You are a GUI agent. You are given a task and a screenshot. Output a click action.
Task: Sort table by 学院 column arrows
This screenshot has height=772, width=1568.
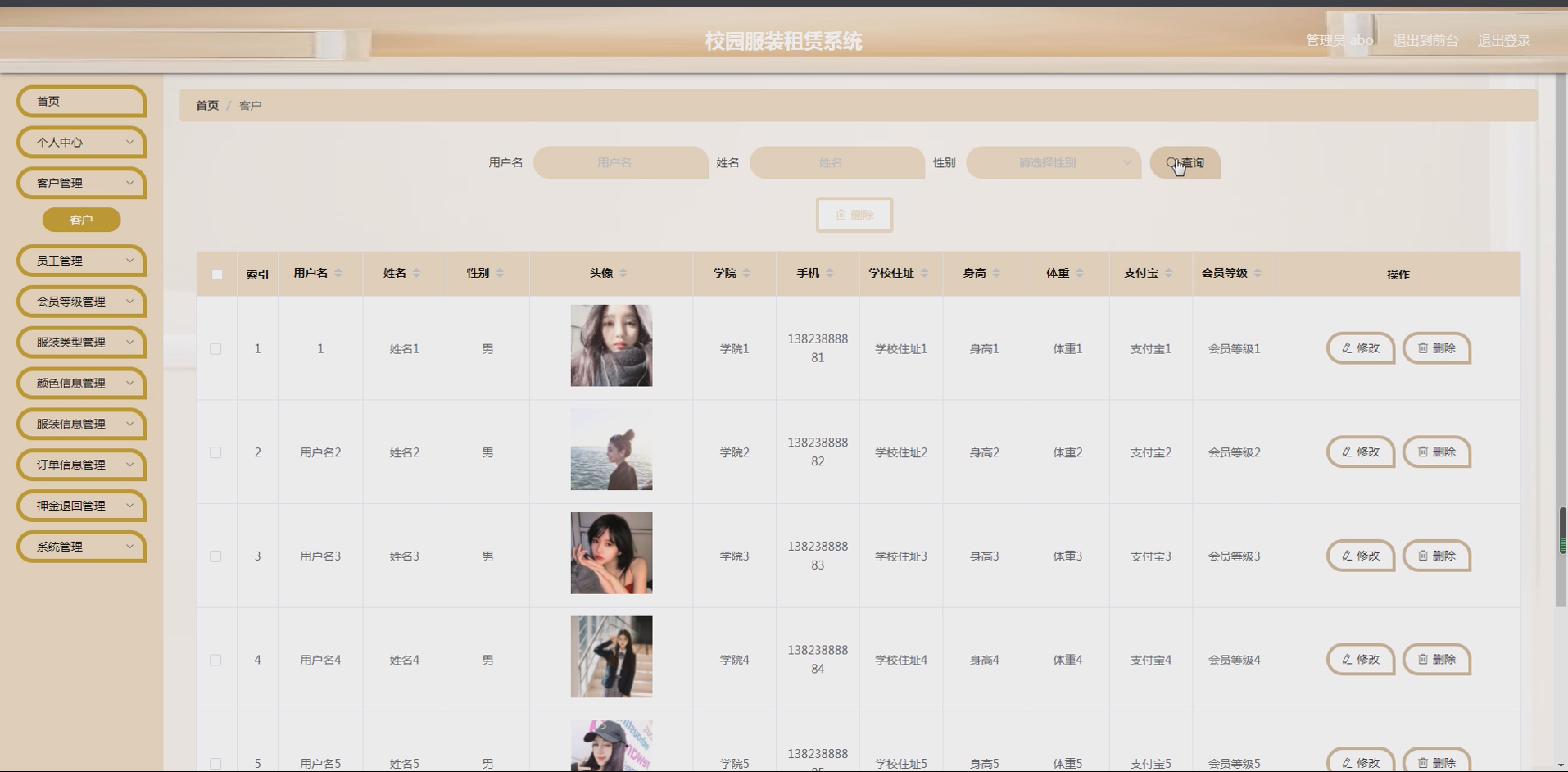(x=747, y=274)
